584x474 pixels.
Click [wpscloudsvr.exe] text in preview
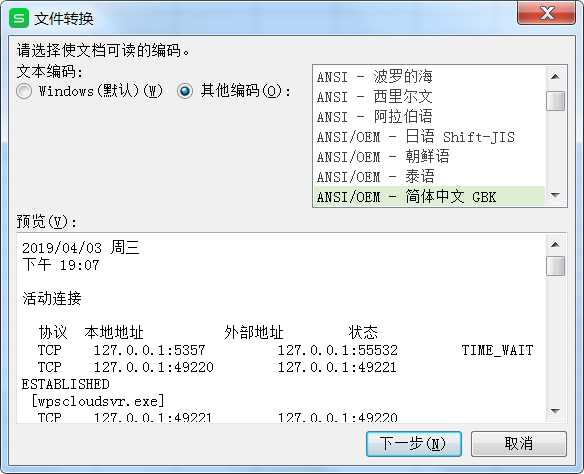click(98, 401)
